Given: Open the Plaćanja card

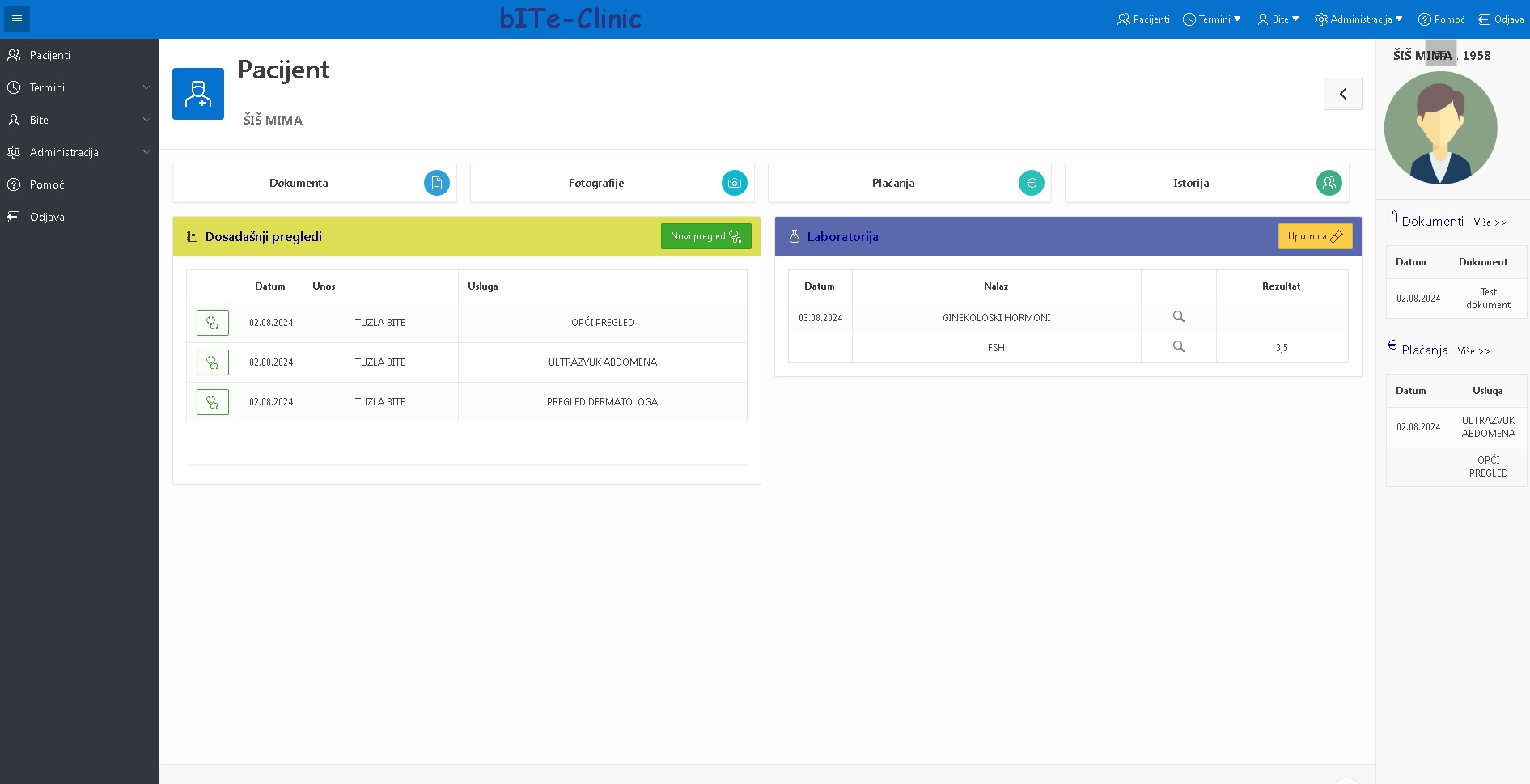Looking at the screenshot, I should pos(909,183).
